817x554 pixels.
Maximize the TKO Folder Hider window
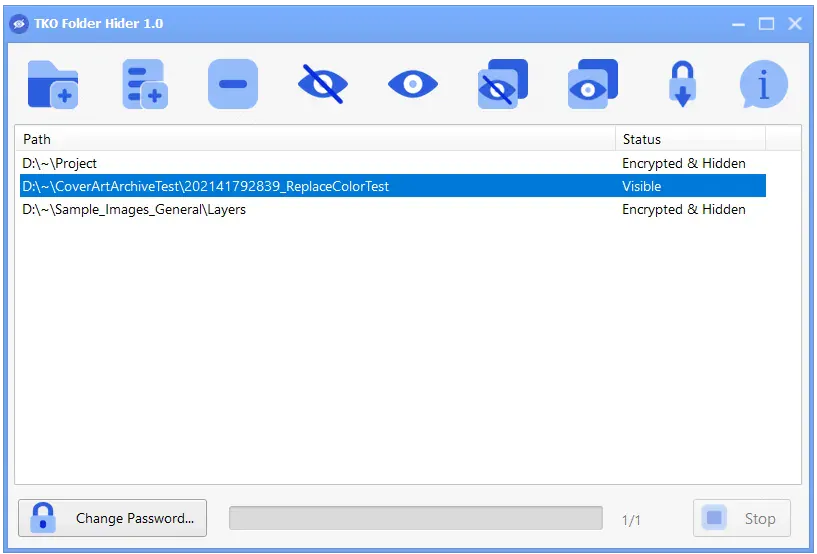(766, 24)
